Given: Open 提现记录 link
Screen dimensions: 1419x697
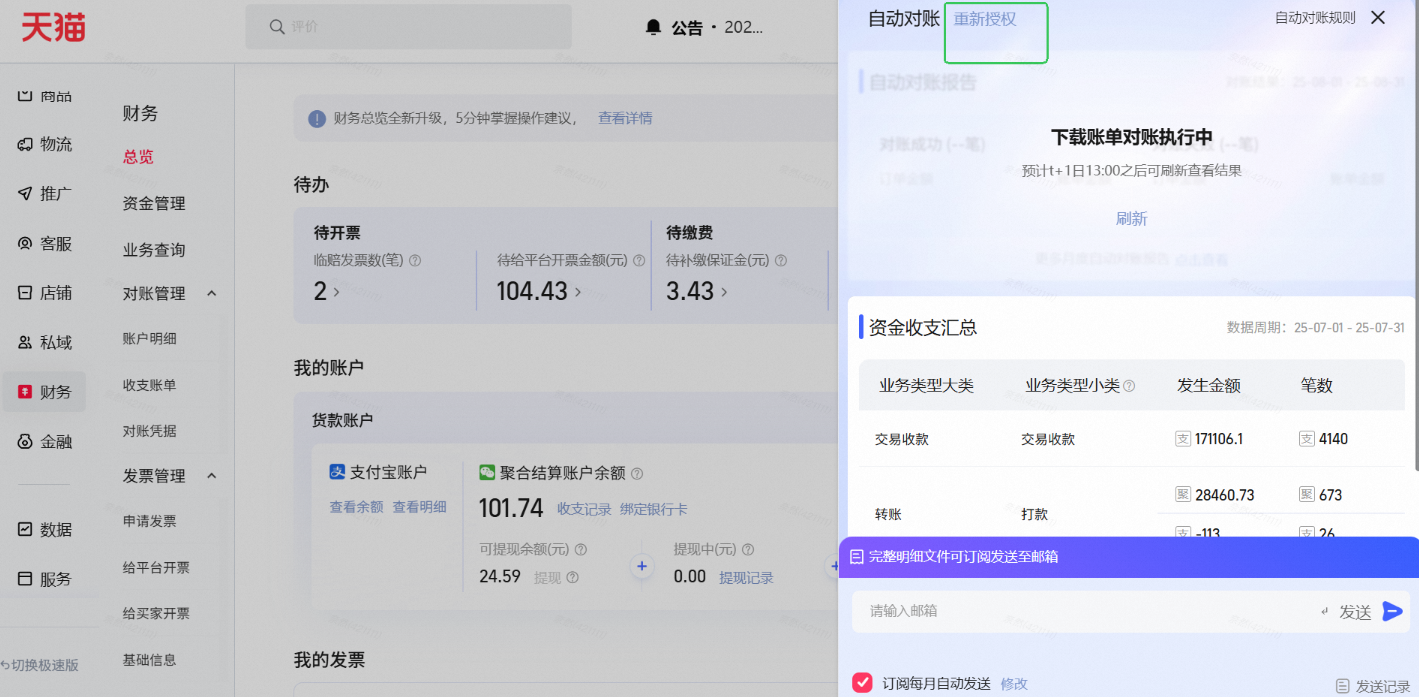Looking at the screenshot, I should (x=746, y=577).
